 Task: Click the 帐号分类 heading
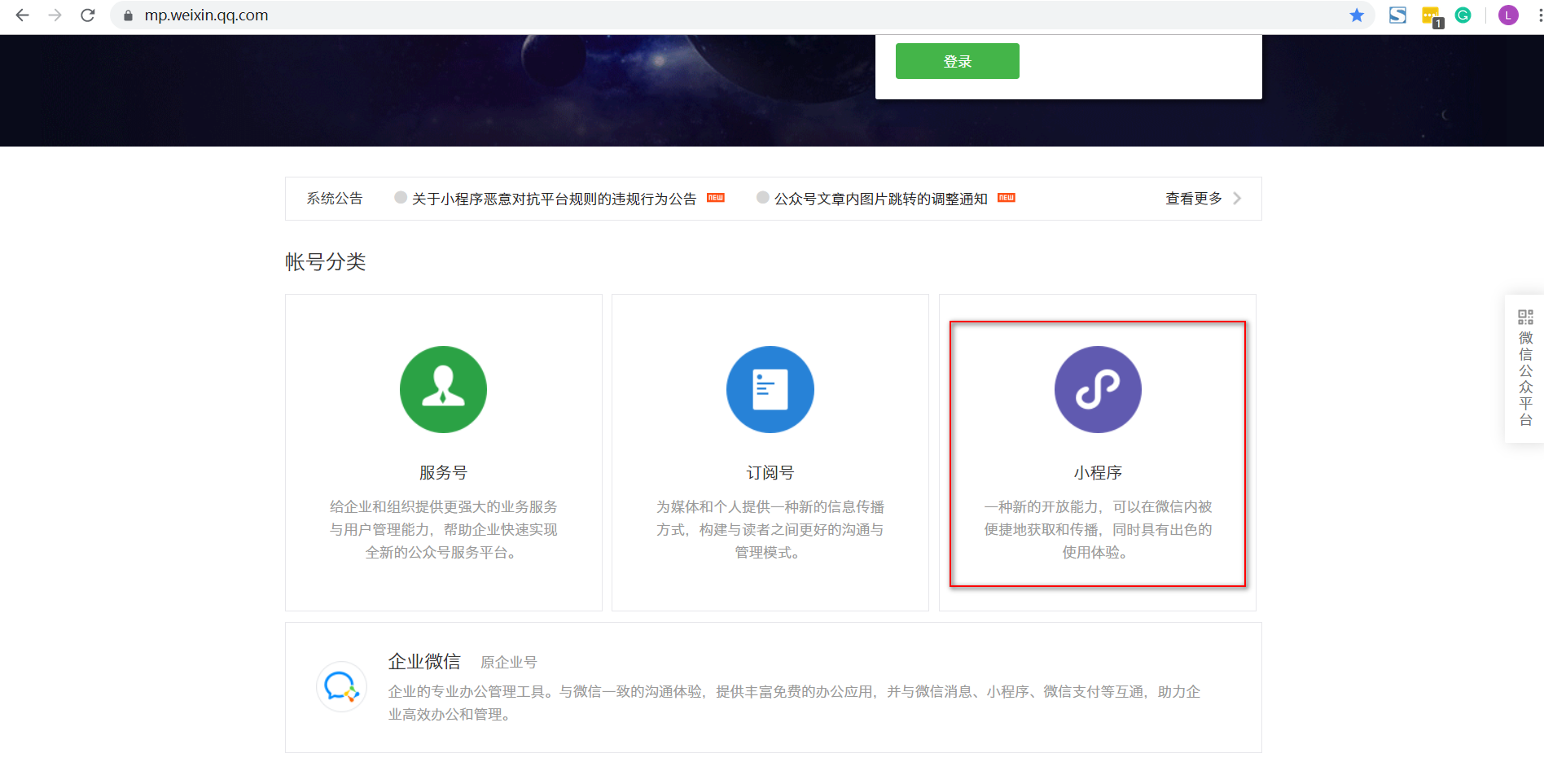point(326,261)
